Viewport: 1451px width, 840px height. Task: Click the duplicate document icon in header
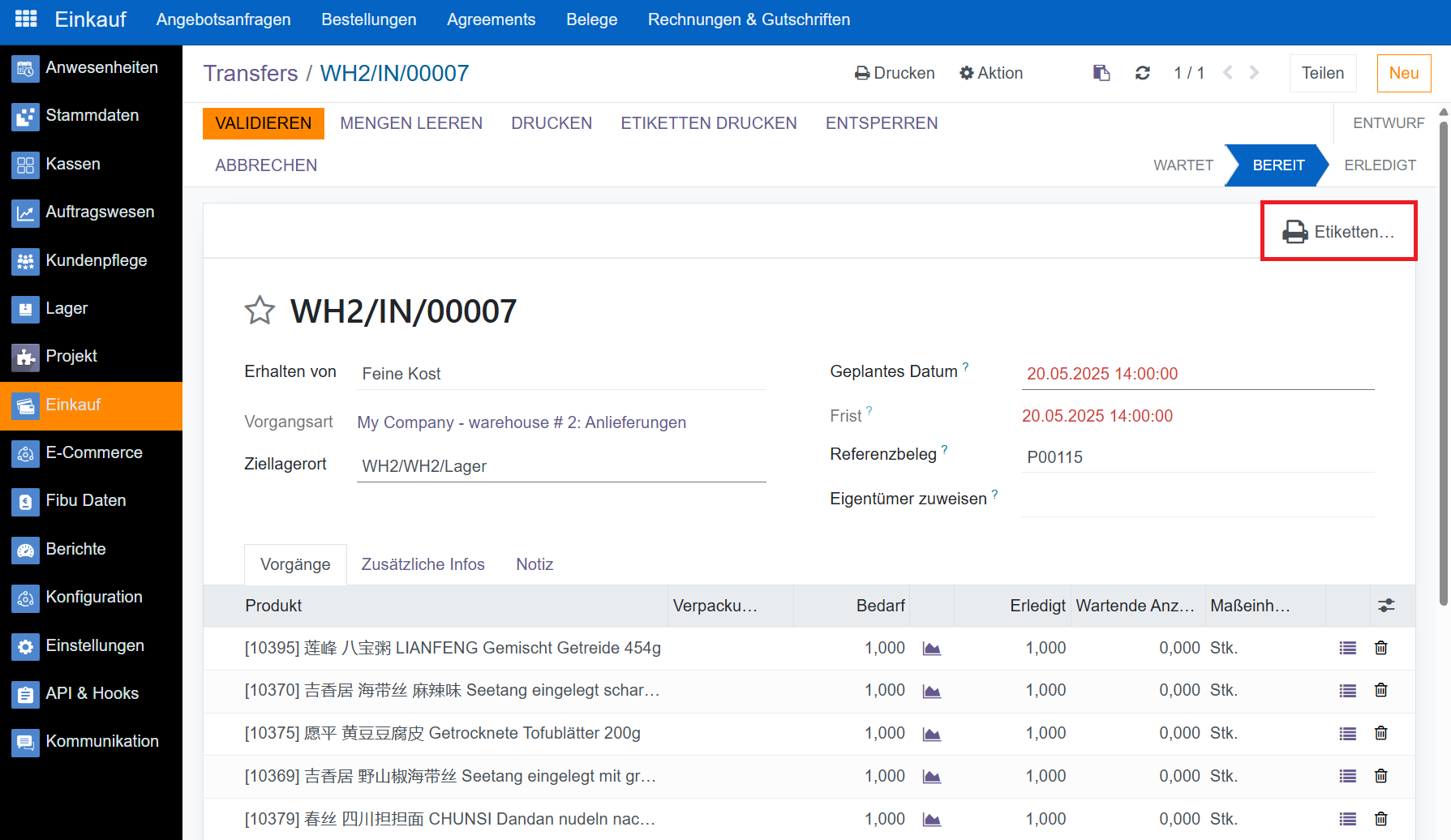click(1101, 73)
